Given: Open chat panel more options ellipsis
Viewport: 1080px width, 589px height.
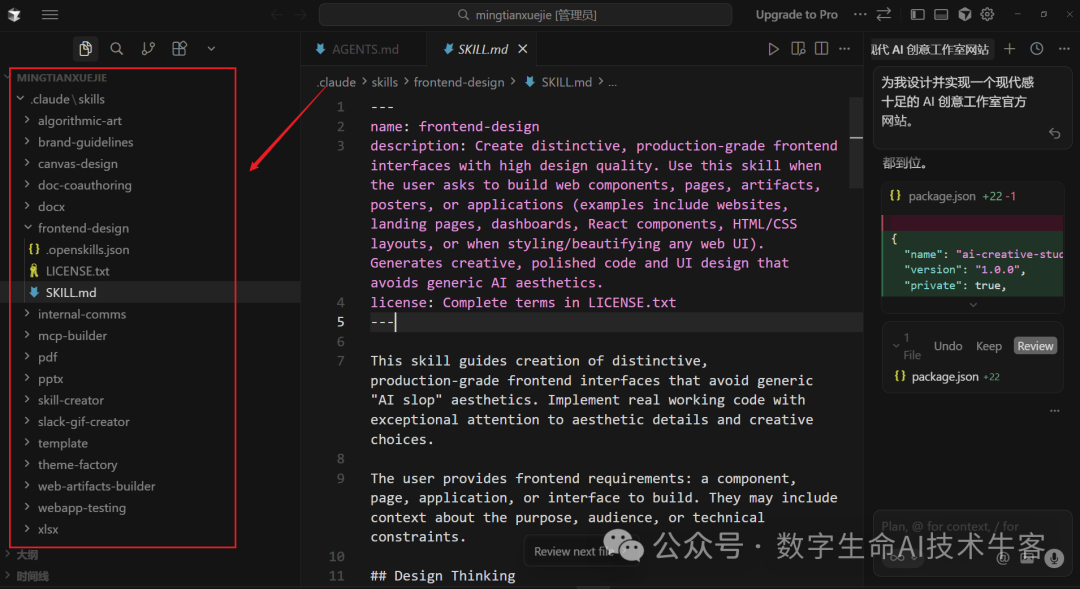Looking at the screenshot, I should click(1064, 49).
